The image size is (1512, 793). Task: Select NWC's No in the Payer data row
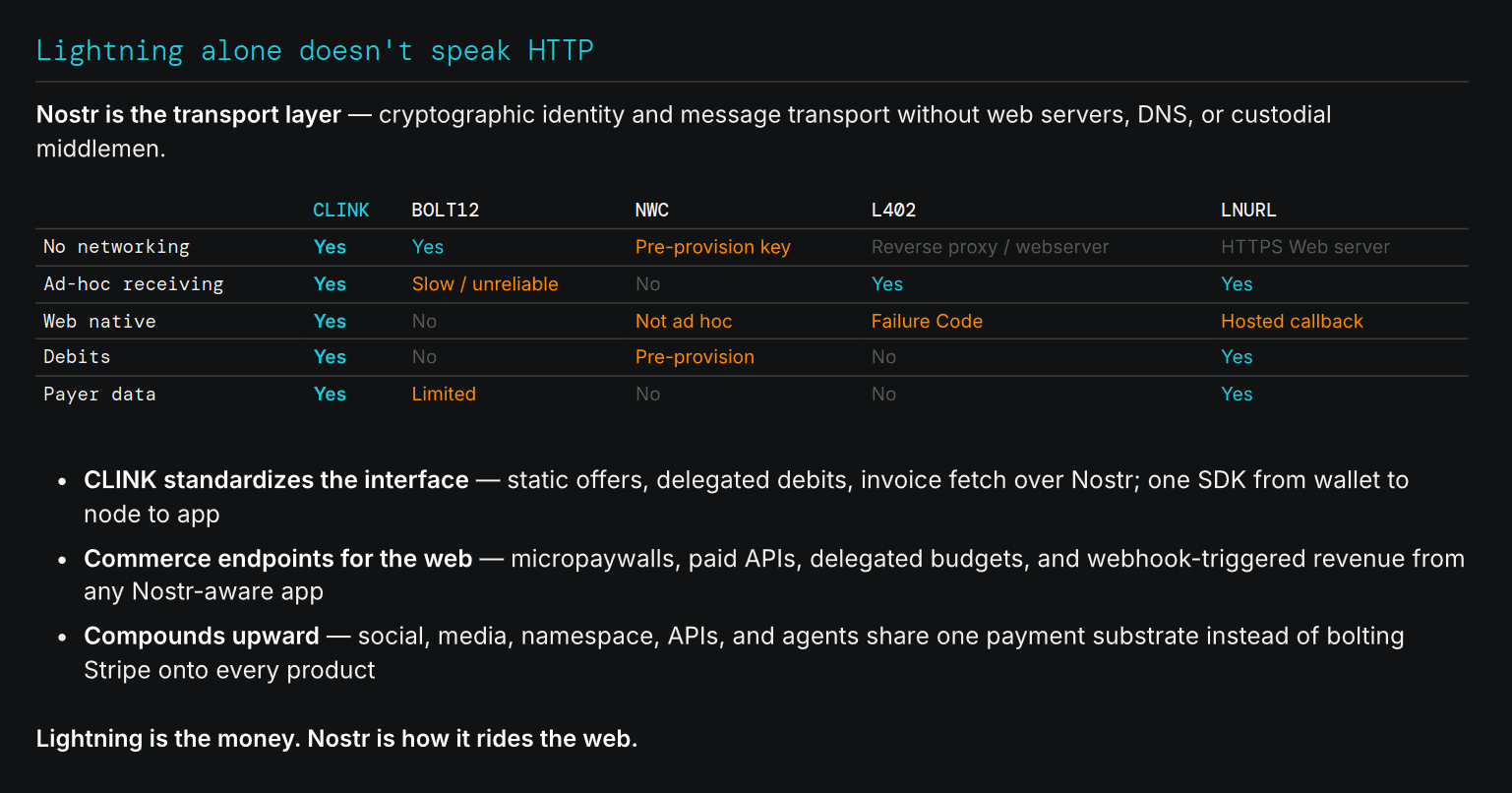click(x=648, y=395)
